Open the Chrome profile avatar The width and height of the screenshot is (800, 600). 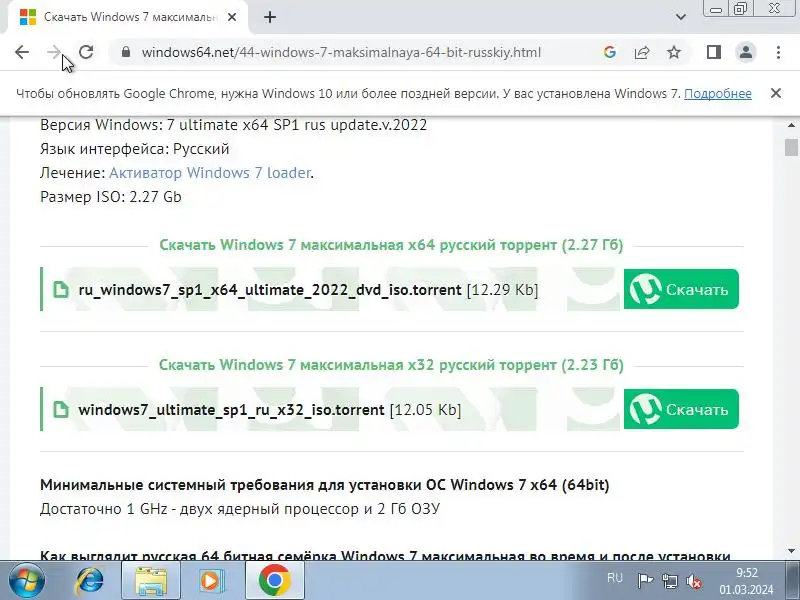[x=746, y=52]
